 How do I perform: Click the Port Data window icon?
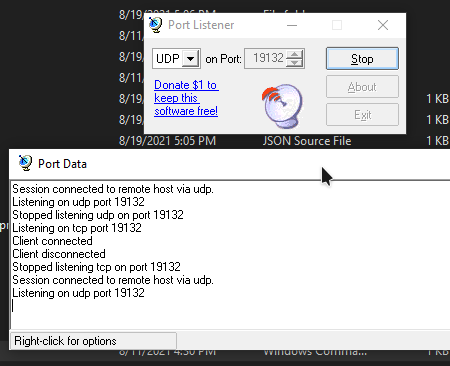coord(25,163)
